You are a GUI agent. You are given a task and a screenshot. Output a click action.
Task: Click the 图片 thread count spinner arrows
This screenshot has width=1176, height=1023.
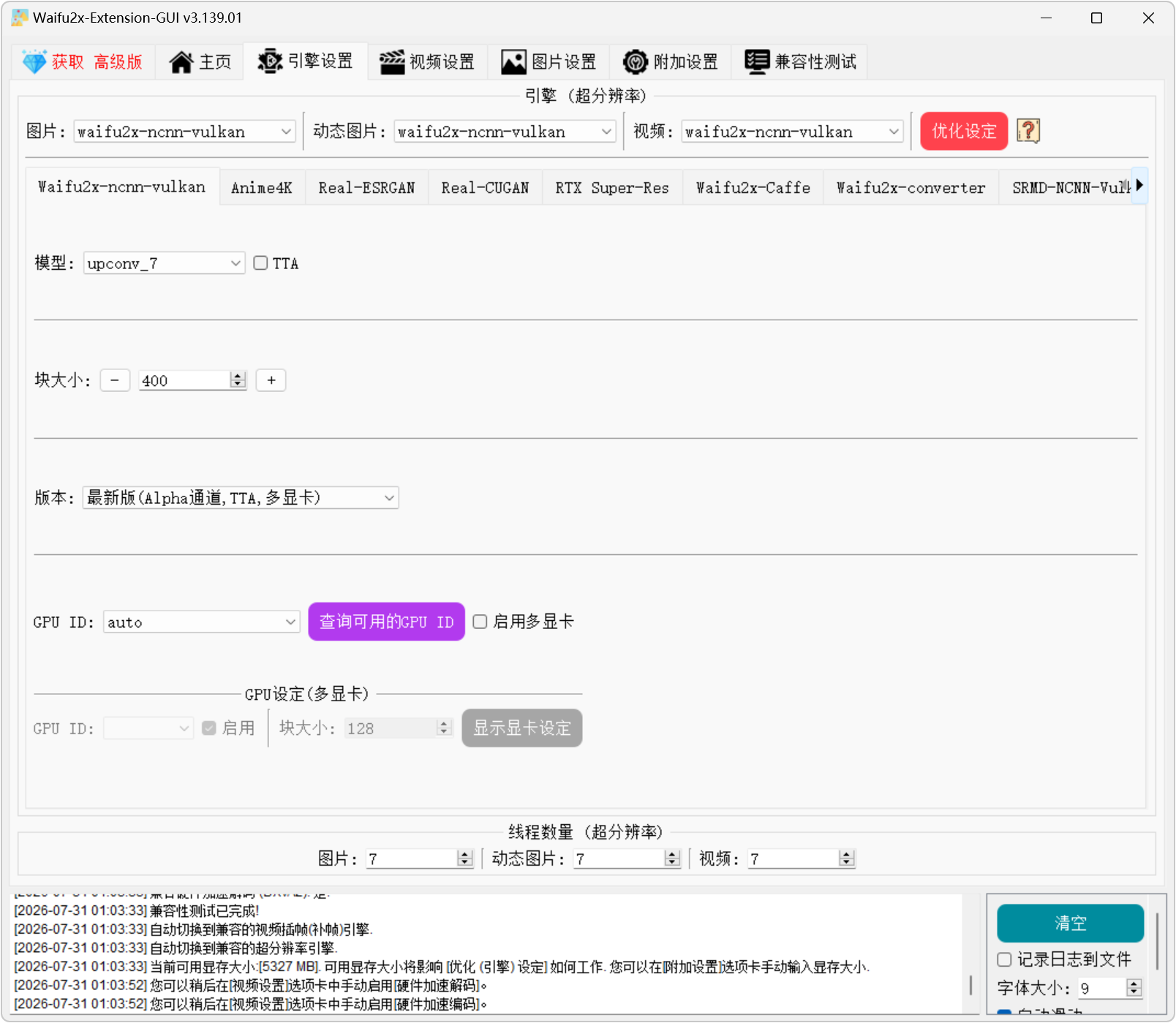(x=465, y=858)
